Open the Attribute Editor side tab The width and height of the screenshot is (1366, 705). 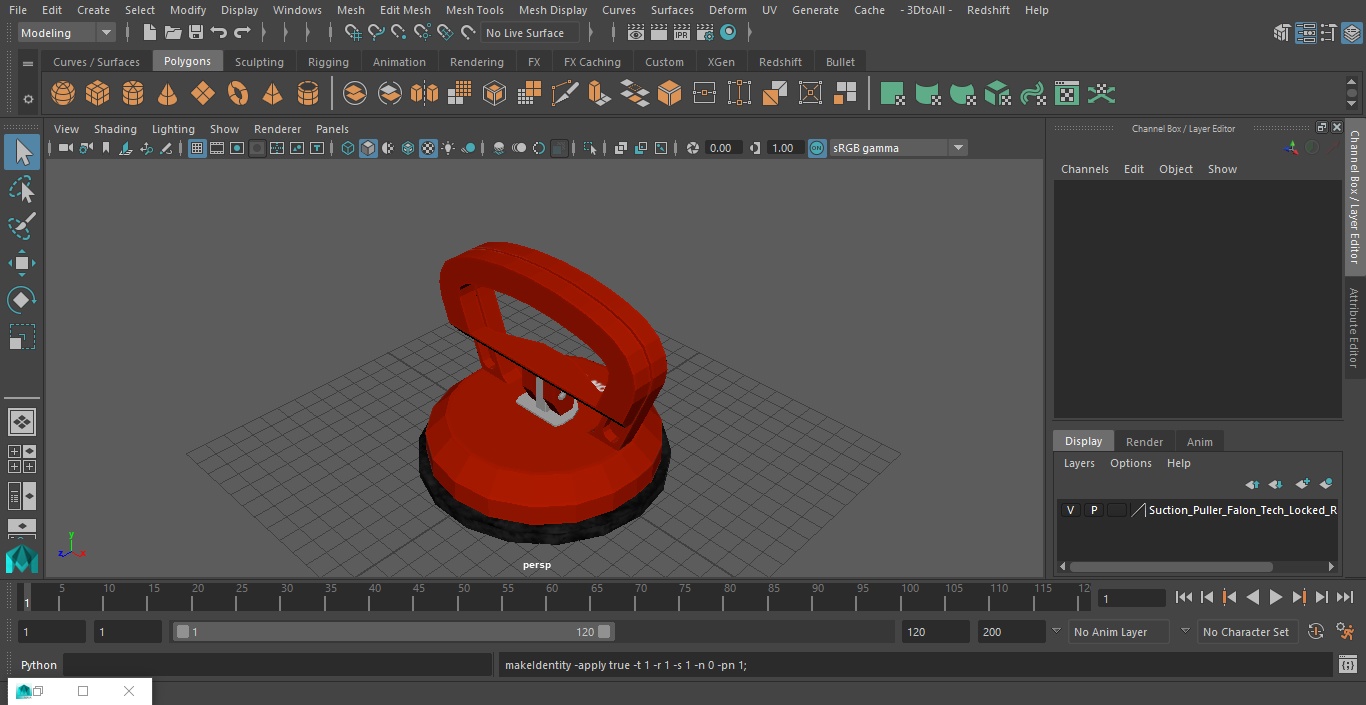1354,328
